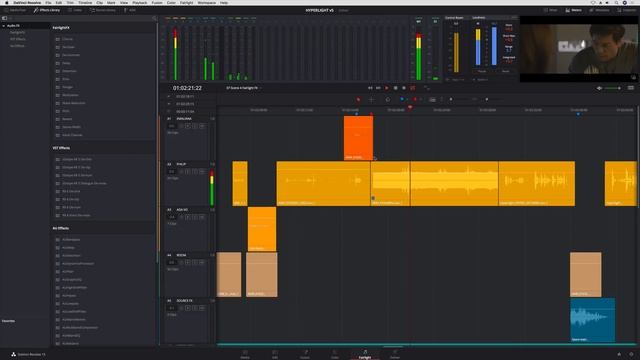Switch to the Edit page tab
This screenshot has height=360, width=640.
[x=275, y=354]
